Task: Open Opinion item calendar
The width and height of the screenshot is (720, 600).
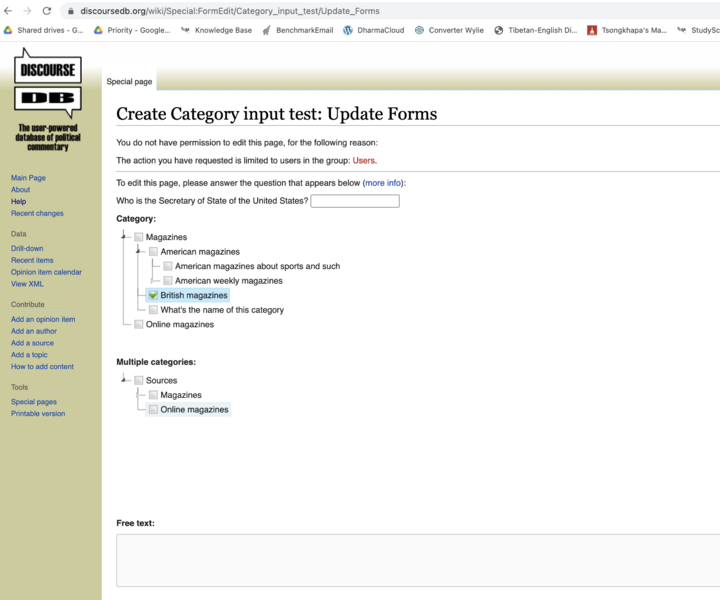Action: pos(46,272)
